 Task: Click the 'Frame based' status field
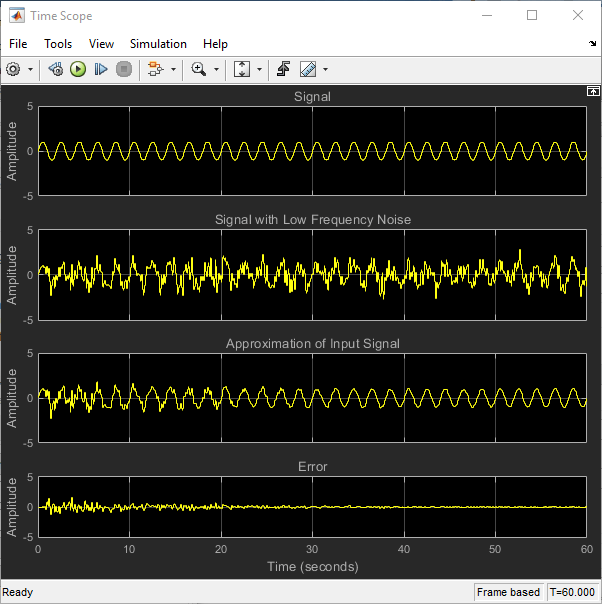pos(508,592)
